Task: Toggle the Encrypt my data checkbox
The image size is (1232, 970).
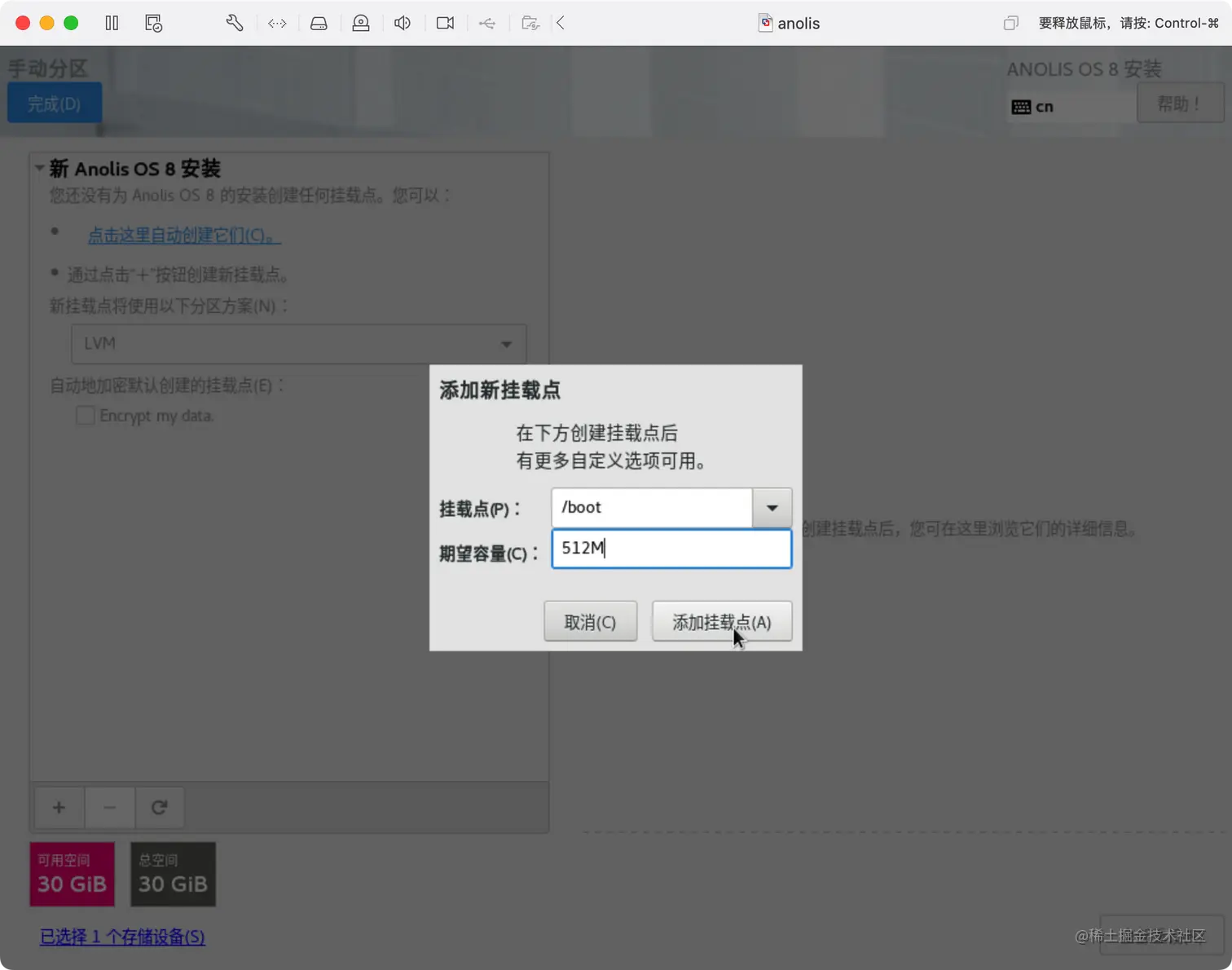Action: pos(86,416)
